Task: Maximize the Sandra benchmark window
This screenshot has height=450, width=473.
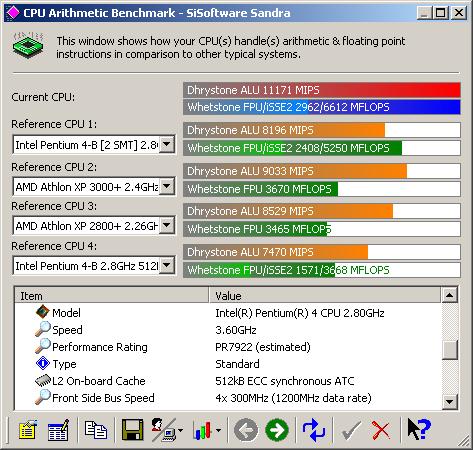Action: [x=440, y=13]
